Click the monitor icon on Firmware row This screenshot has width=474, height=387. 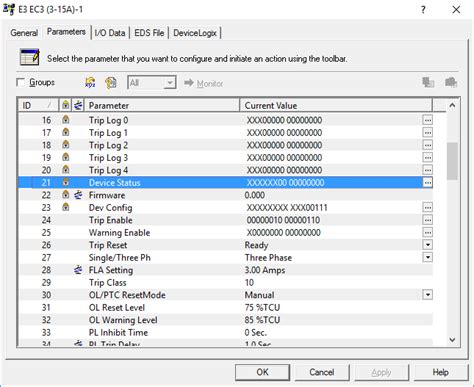78,195
